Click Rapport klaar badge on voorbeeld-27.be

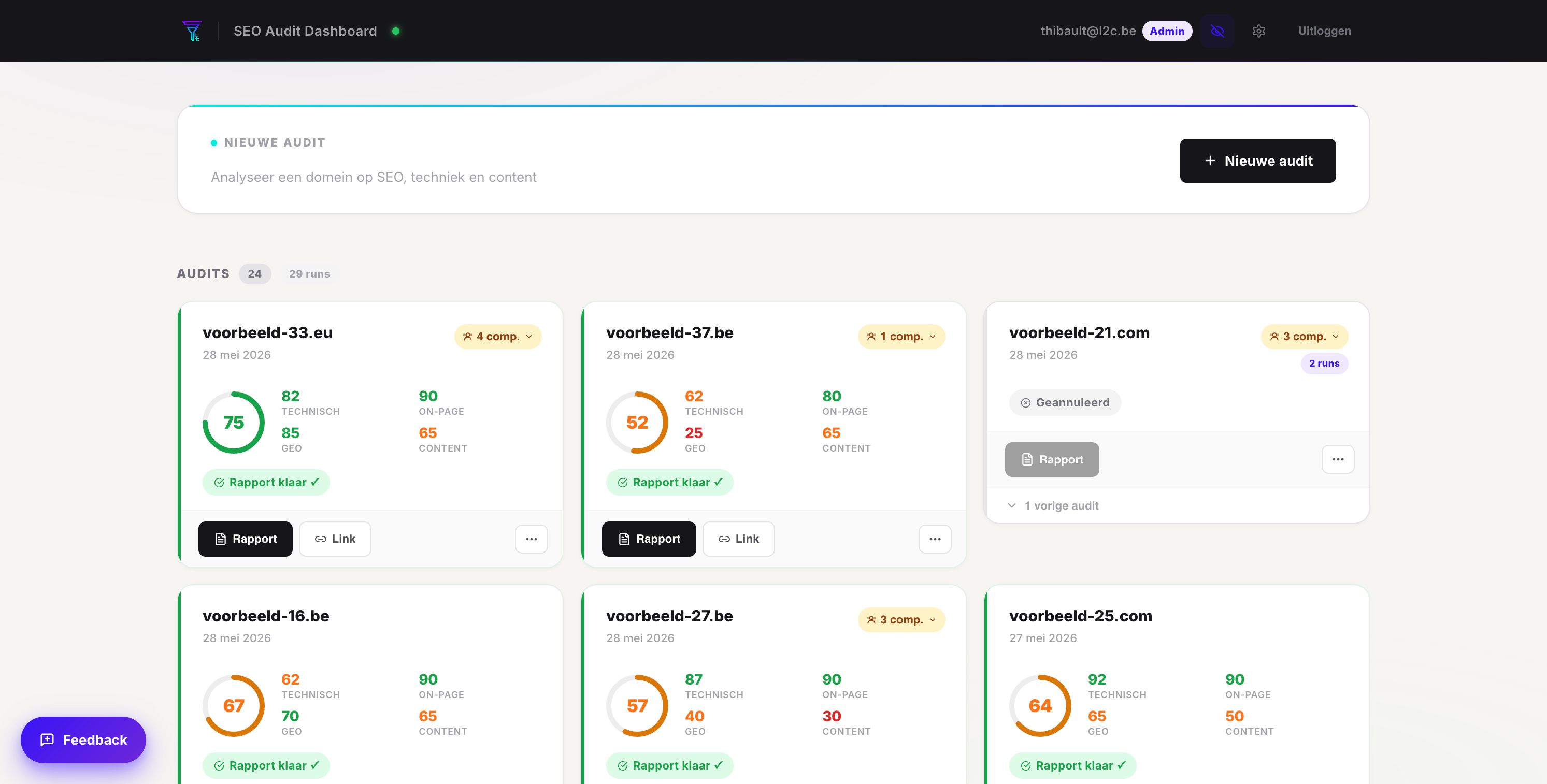[x=669, y=765]
